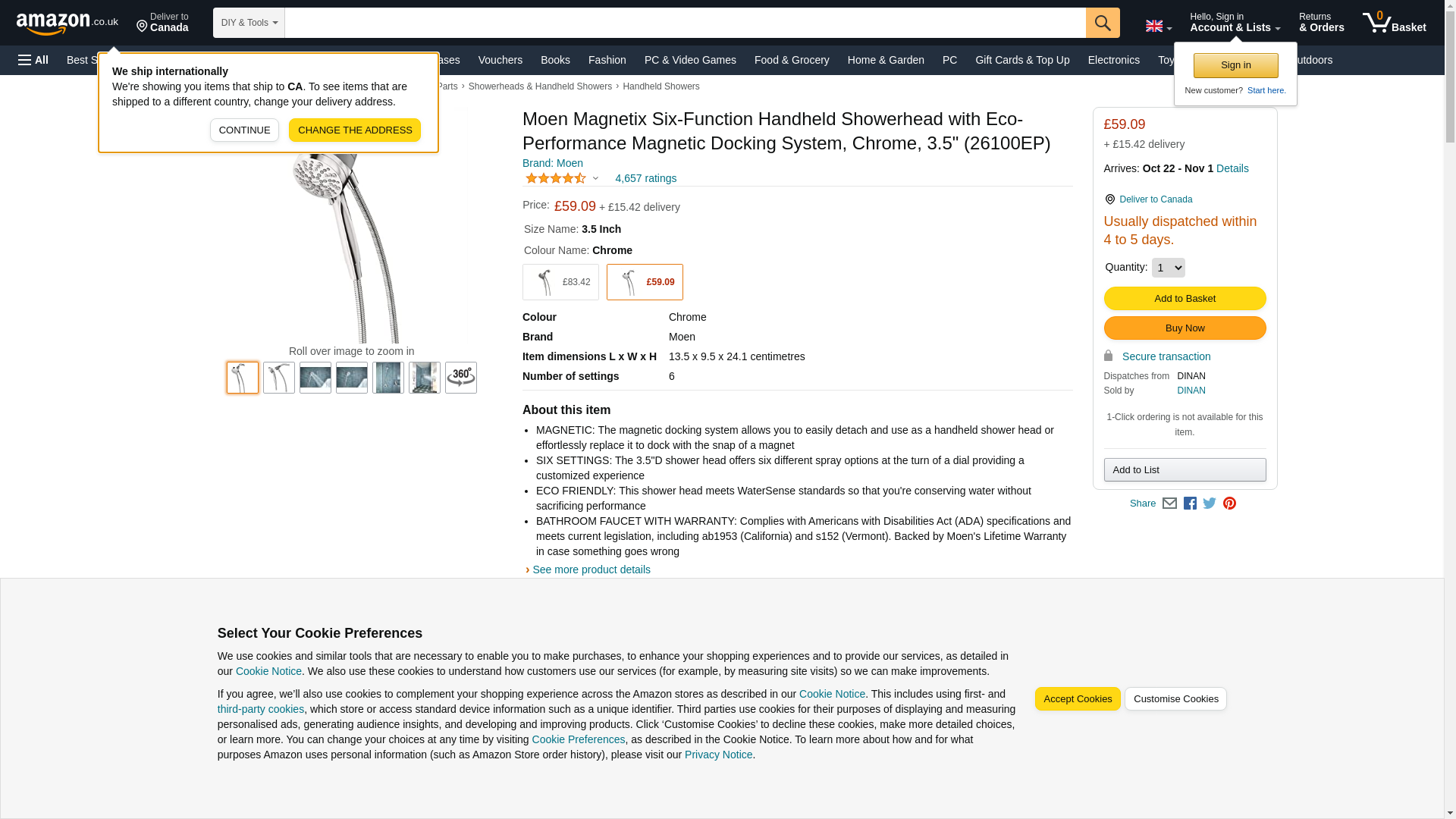Share product on Pinterest icon
Screen dimensions: 1456x819
1229,504
